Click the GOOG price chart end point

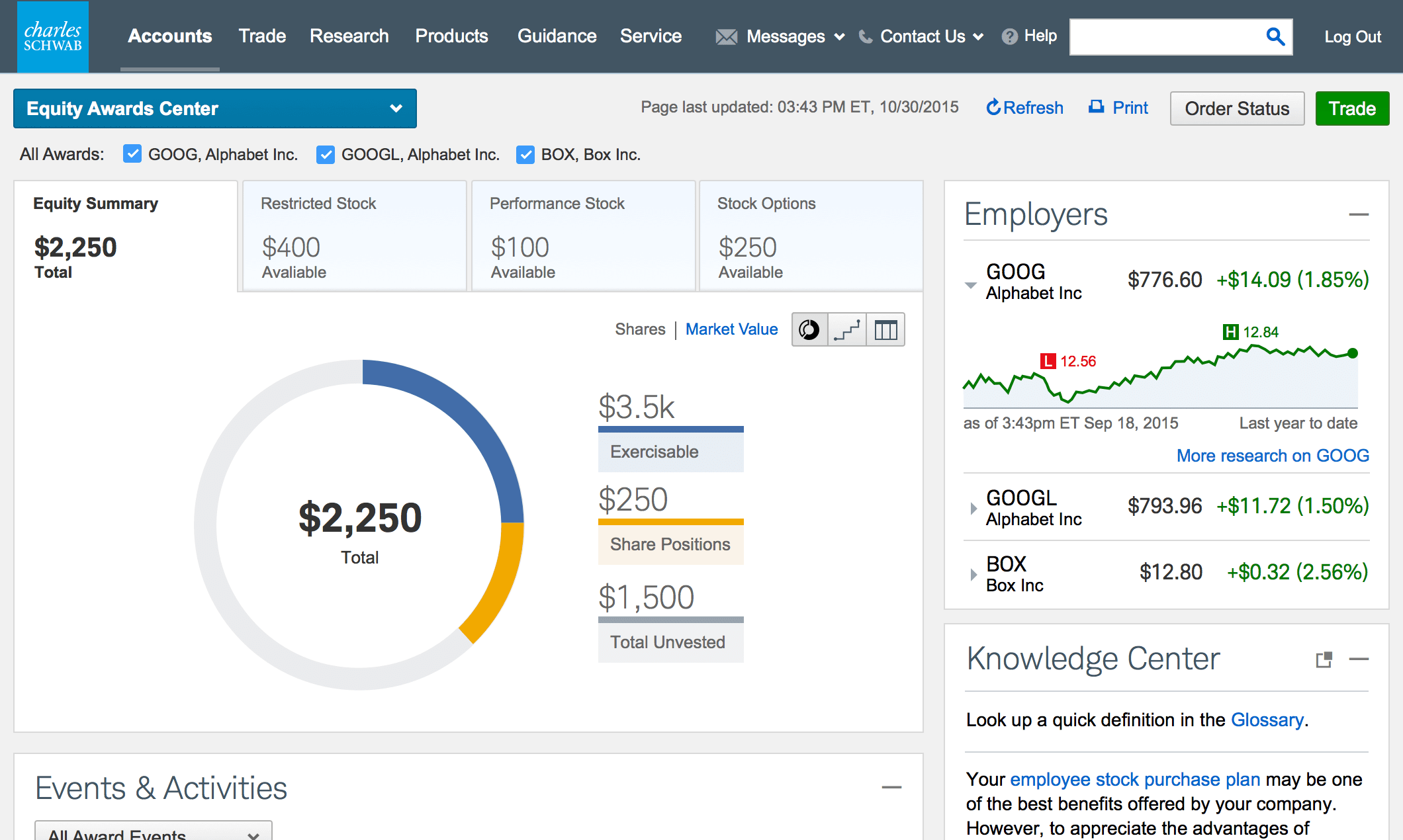(x=1353, y=353)
